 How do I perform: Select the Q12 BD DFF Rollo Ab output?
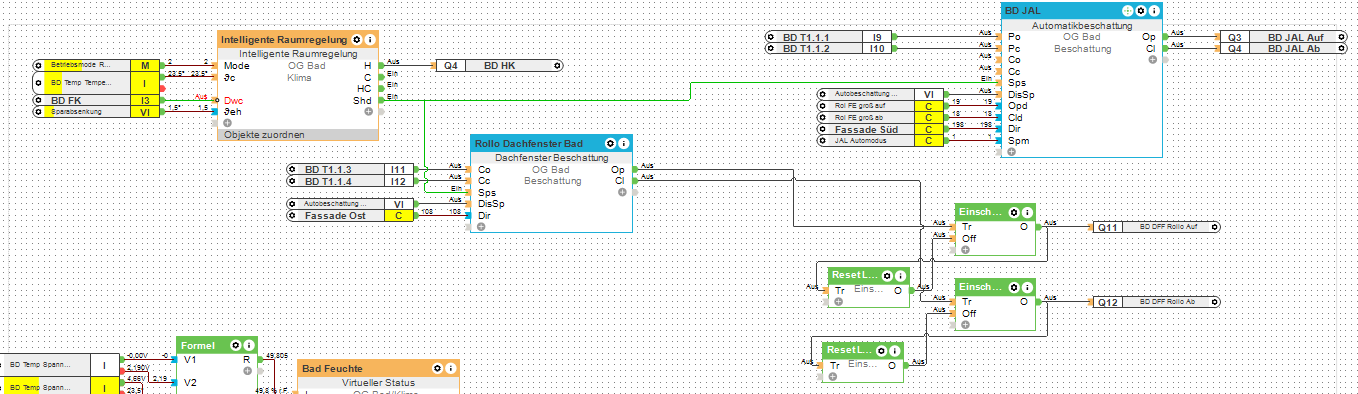(x=1154, y=301)
